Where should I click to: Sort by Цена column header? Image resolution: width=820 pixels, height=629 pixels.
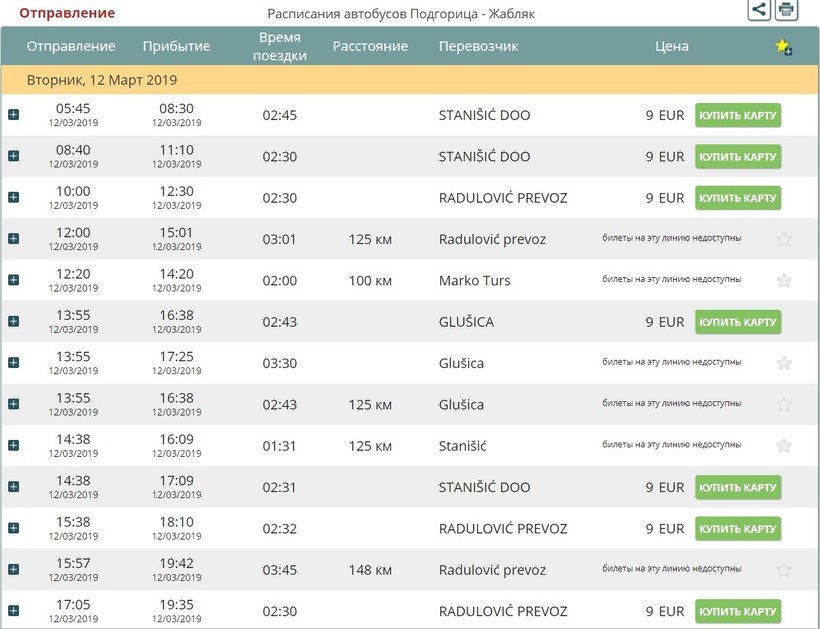coord(671,47)
